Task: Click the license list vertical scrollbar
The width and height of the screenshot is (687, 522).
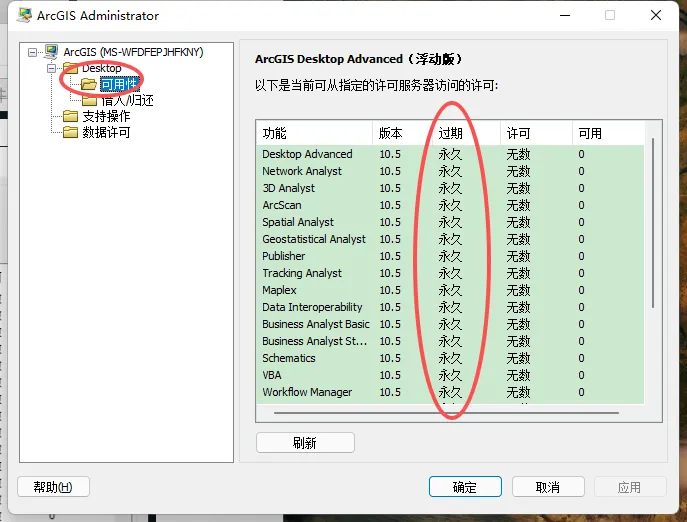Action: pos(653,223)
